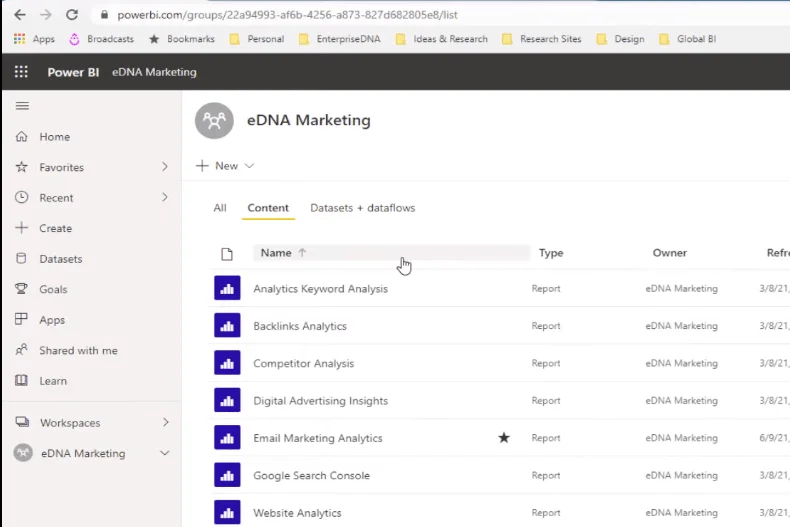Screen dimensions: 790x527
Task: Collapse the navigation pane hamburger menu
Action: tap(22, 106)
